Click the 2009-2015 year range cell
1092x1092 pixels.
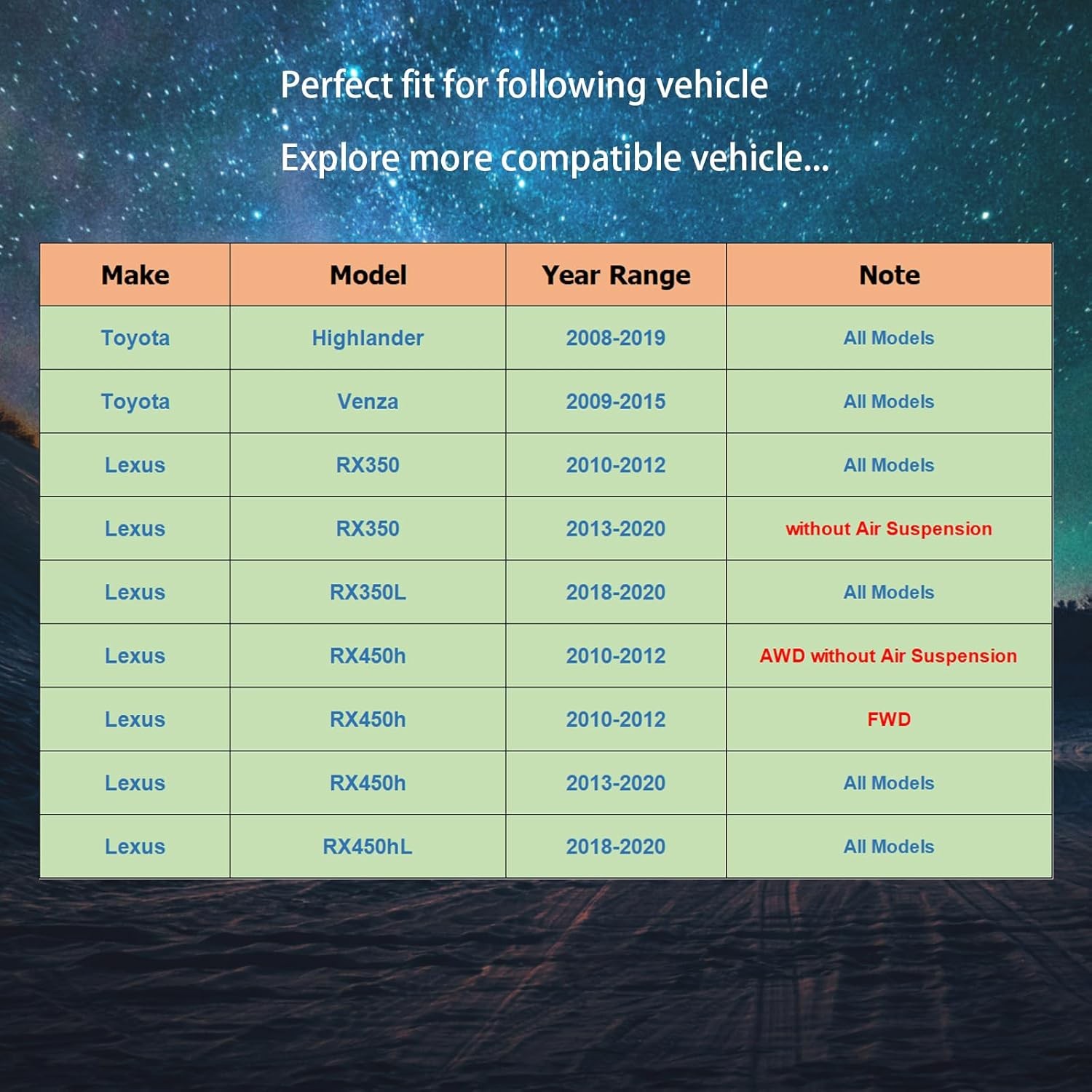(616, 401)
